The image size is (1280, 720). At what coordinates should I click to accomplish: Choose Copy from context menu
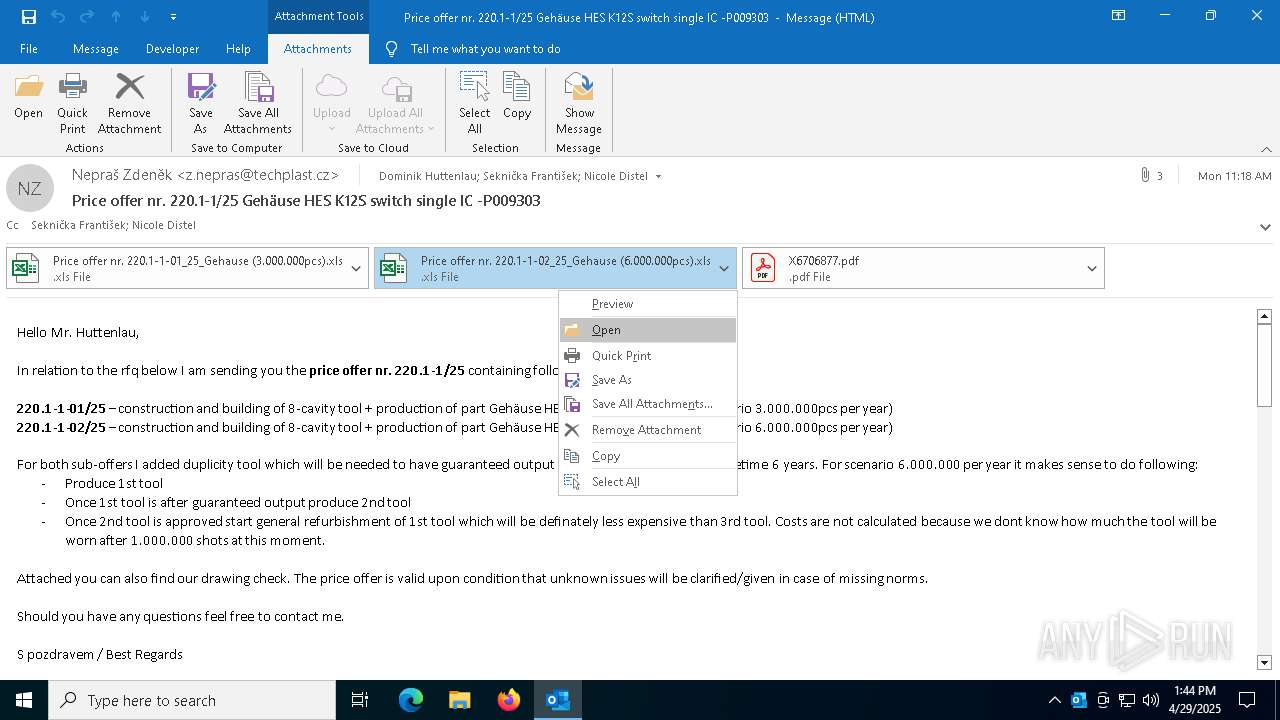click(x=648, y=456)
